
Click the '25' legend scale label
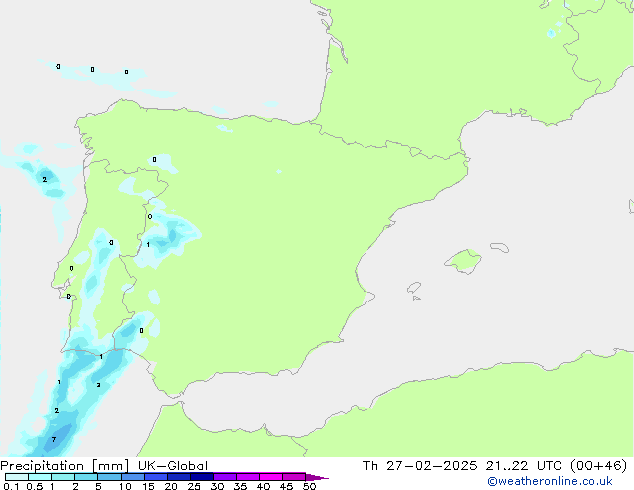194,486
